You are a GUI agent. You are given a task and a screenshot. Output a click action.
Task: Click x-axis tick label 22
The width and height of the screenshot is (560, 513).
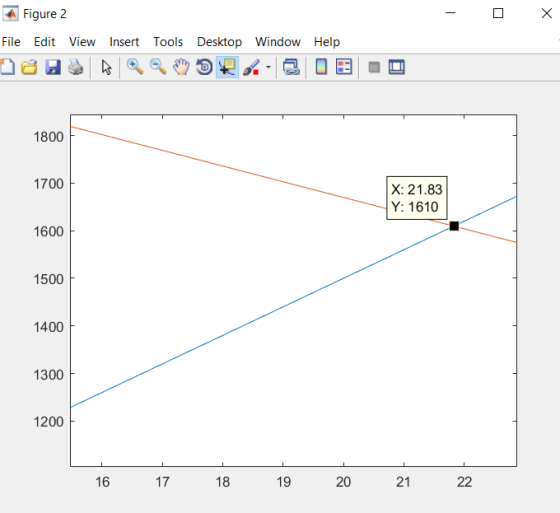465,482
